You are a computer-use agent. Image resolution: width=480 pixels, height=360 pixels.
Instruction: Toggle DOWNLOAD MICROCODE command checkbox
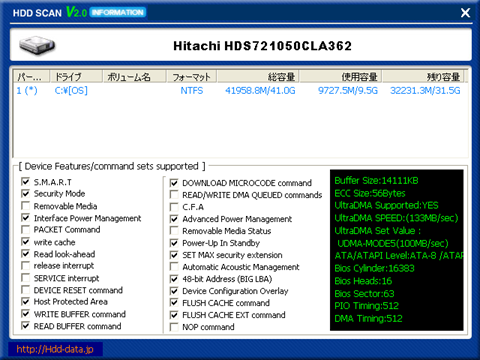(x=174, y=183)
